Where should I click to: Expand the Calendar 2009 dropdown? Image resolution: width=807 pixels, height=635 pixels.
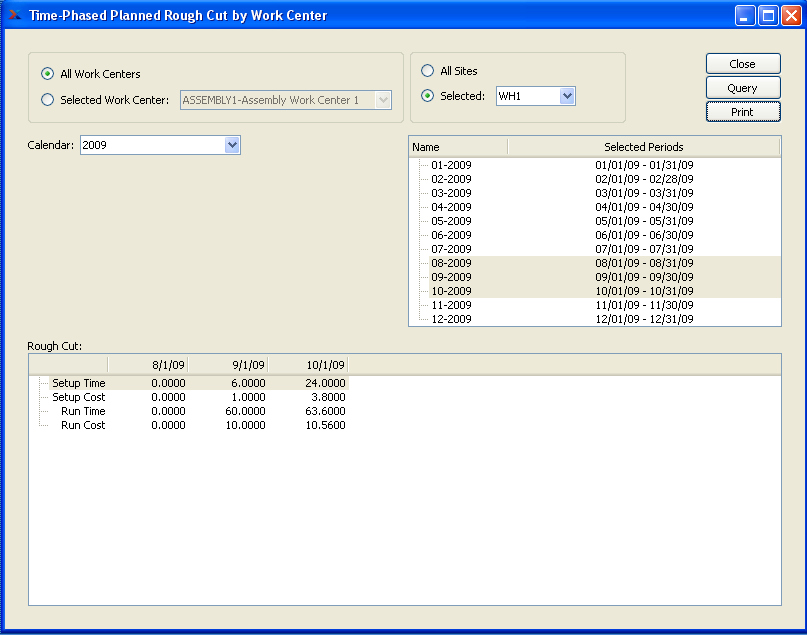[x=232, y=145]
